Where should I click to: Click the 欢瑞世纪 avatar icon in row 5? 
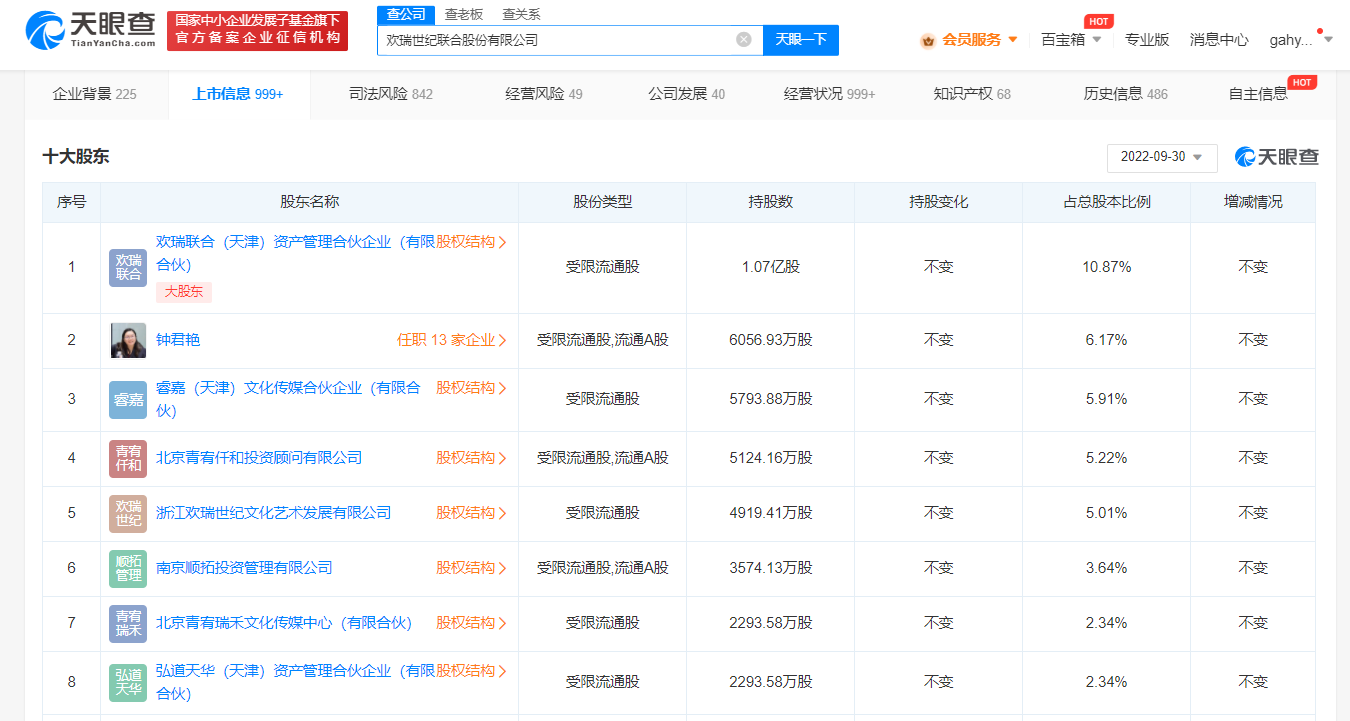127,512
